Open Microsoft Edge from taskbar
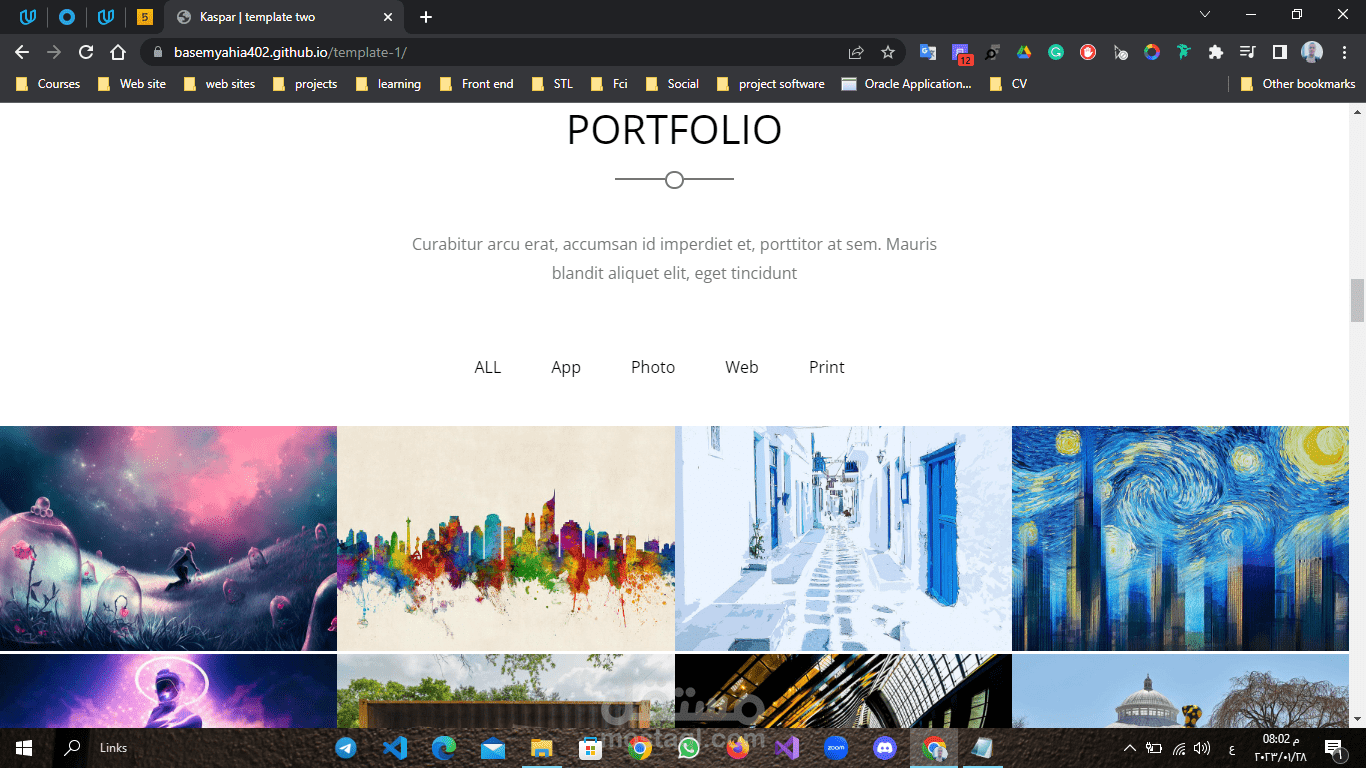This screenshot has width=1366, height=768. pyautogui.click(x=444, y=748)
